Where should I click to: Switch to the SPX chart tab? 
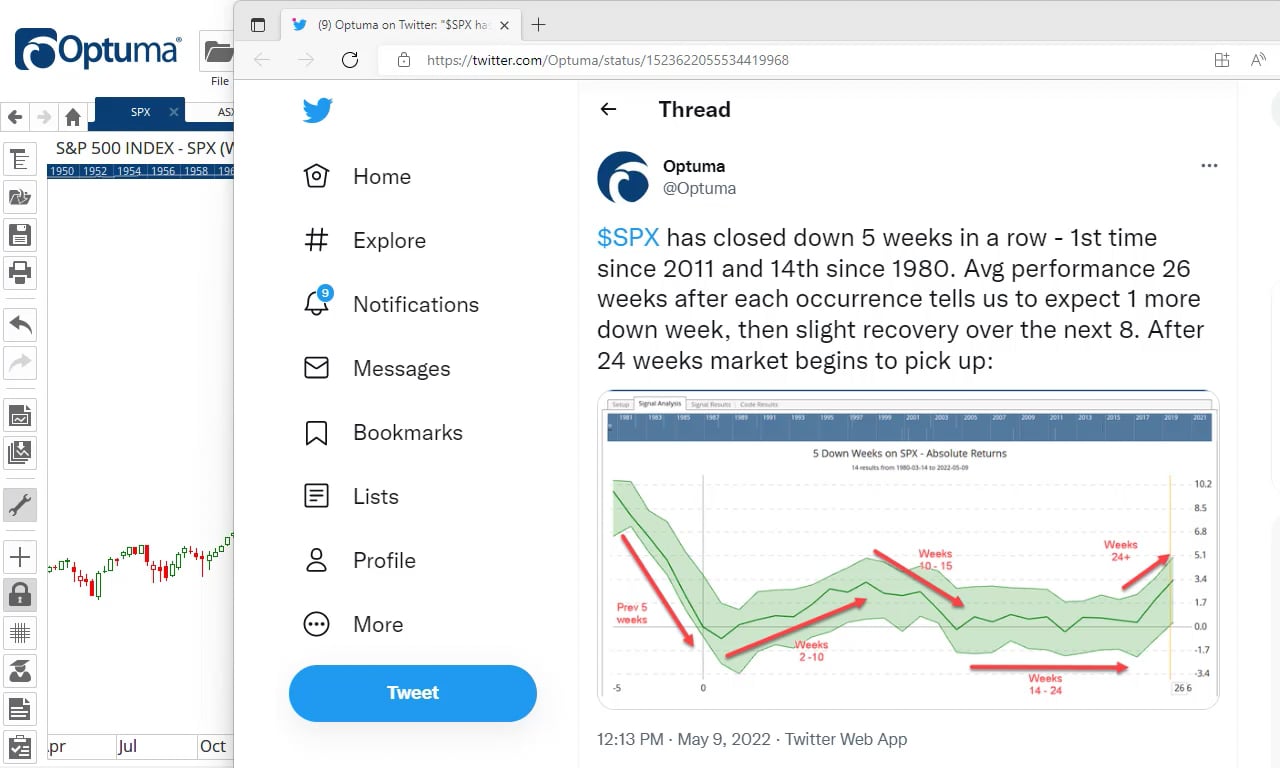tap(141, 112)
